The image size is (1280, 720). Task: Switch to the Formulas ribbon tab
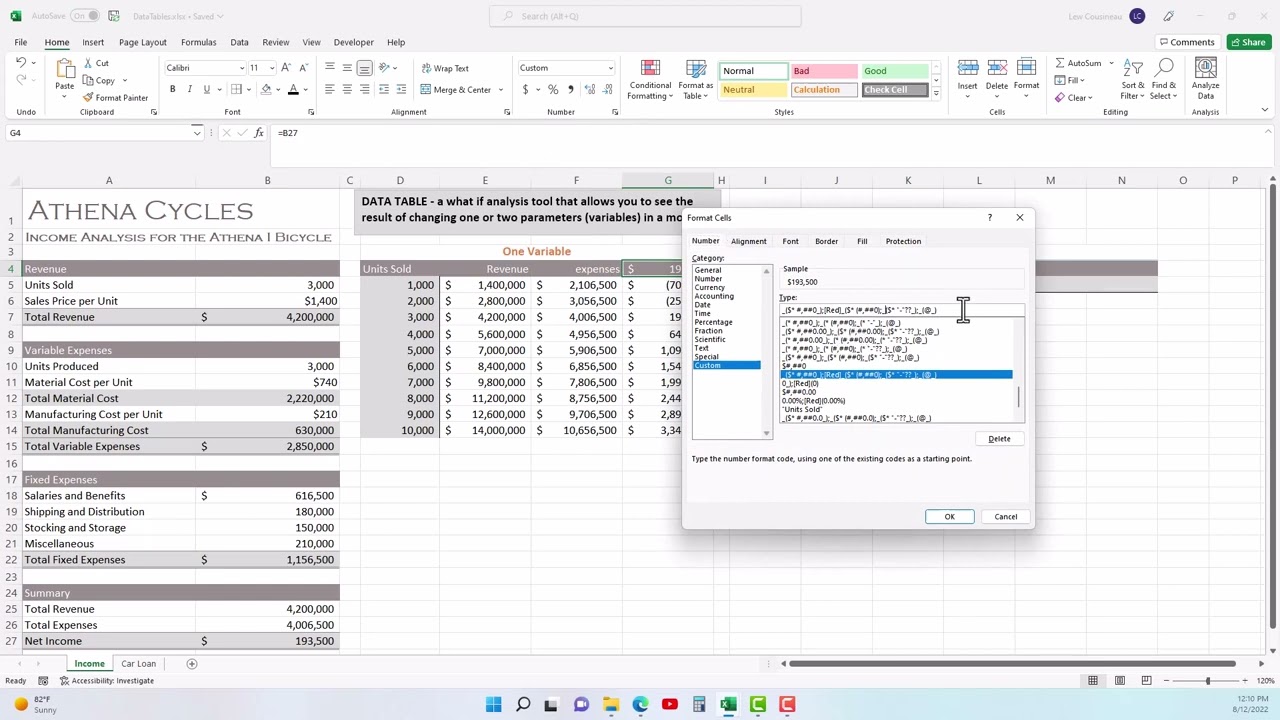198,42
